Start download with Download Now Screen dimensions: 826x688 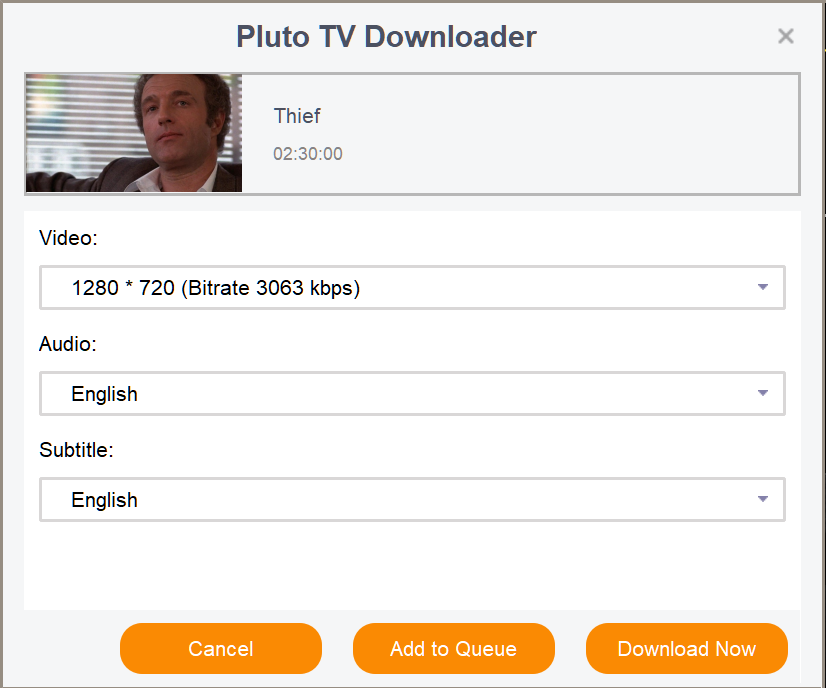pyautogui.click(x=686, y=649)
